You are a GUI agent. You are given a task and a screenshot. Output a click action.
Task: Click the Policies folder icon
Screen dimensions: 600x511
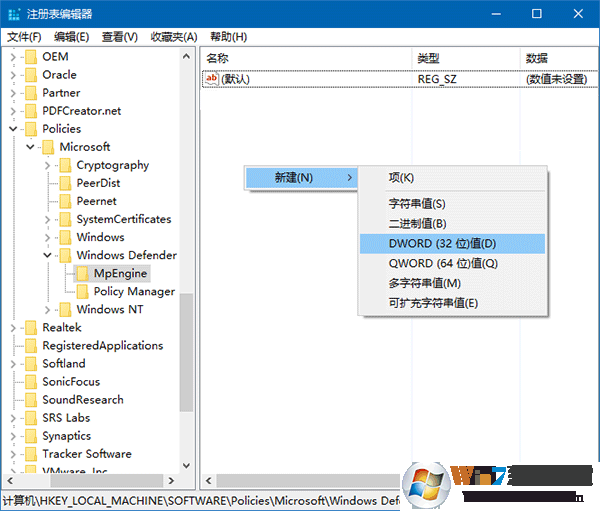[x=31, y=129]
